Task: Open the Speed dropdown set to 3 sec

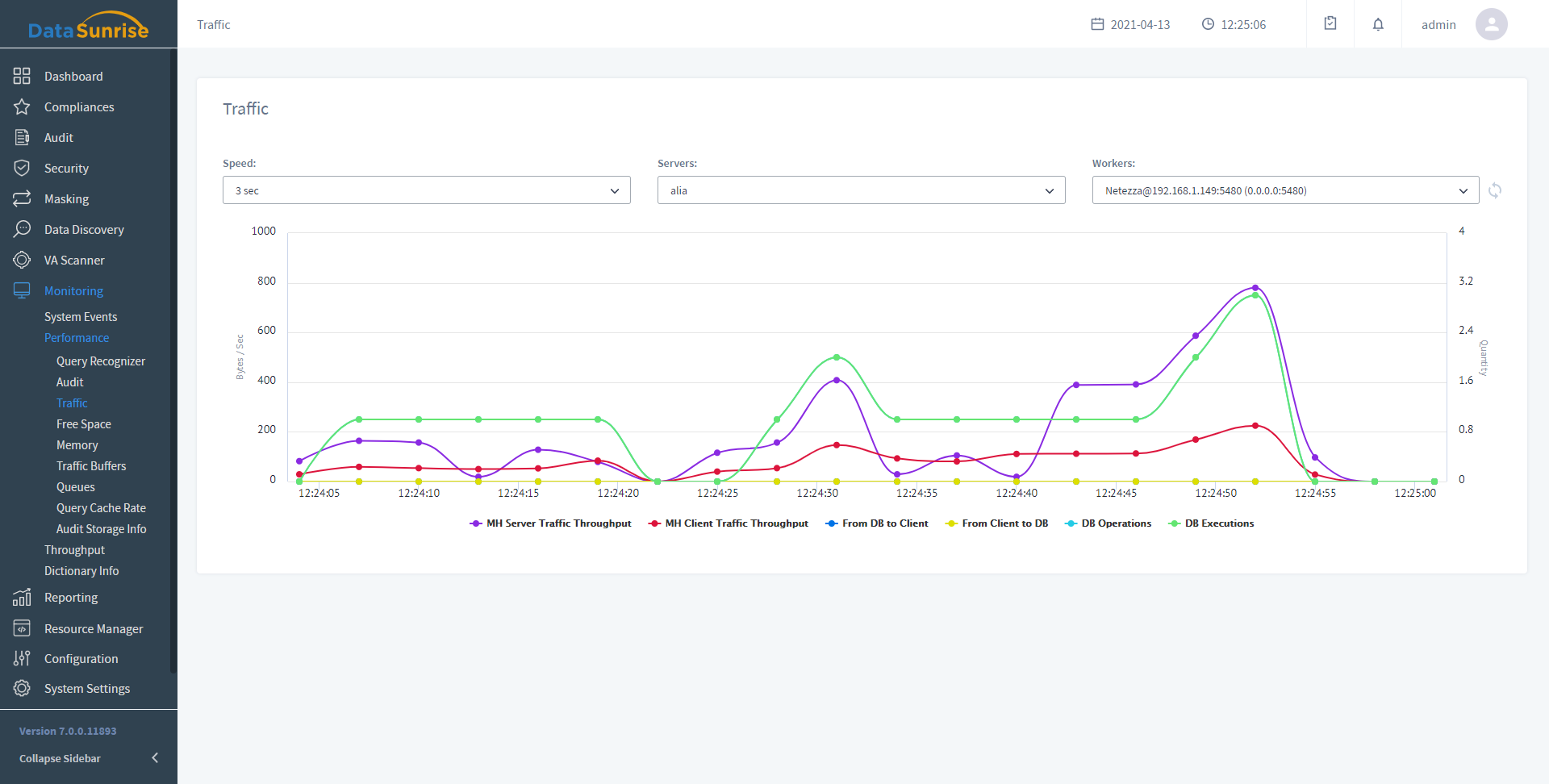Action: tap(427, 190)
